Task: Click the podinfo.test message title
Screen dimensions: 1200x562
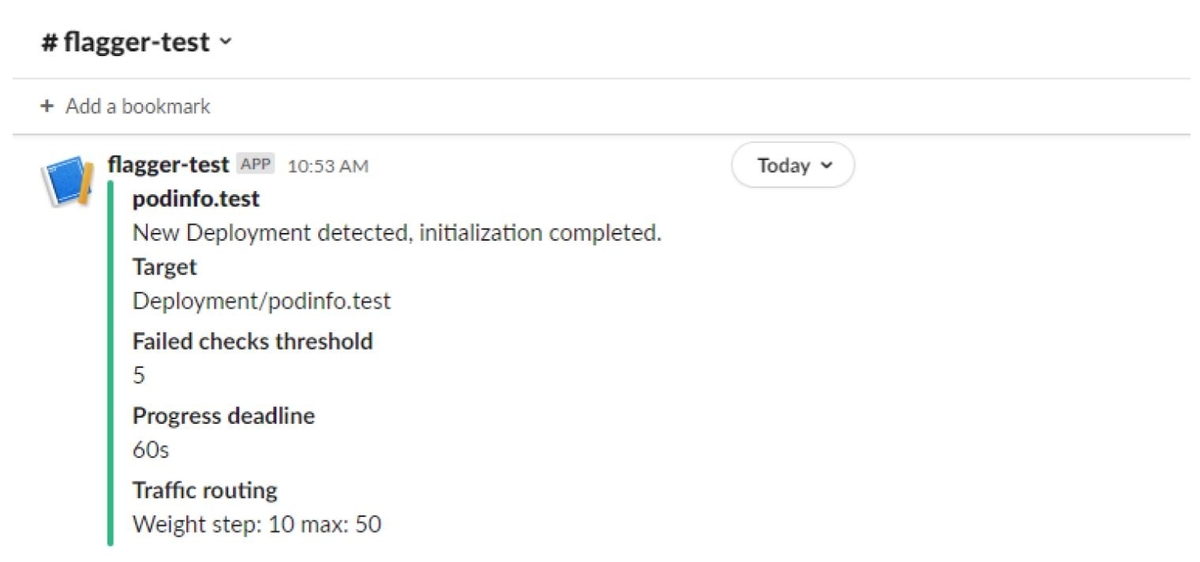Action: coord(196,199)
